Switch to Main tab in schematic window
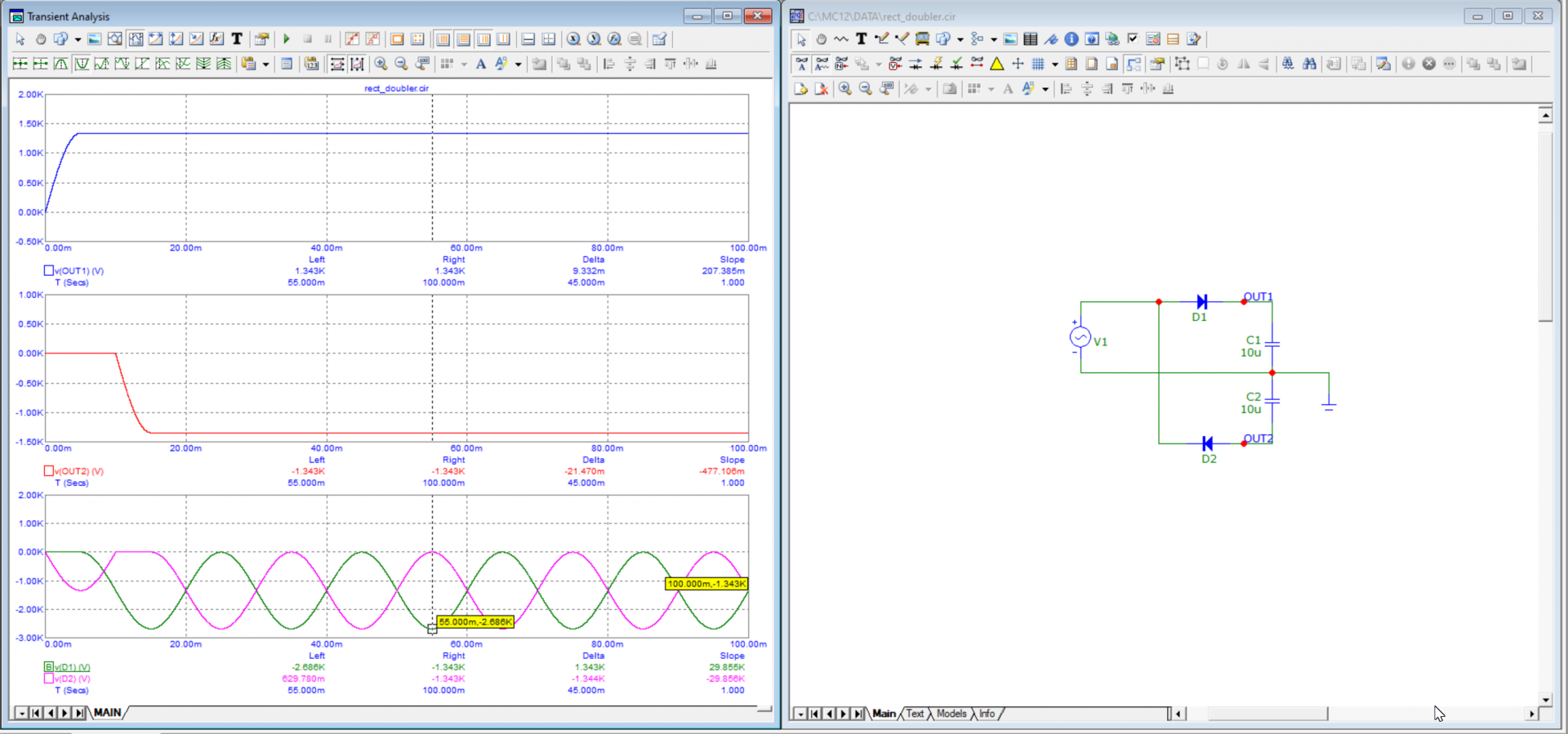 tap(884, 714)
